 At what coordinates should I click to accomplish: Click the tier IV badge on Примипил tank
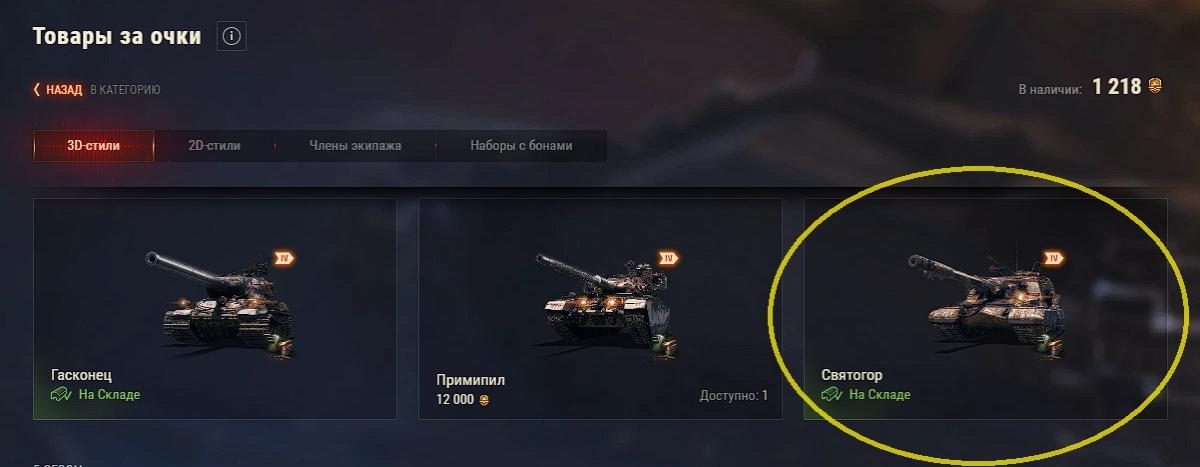coord(669,258)
